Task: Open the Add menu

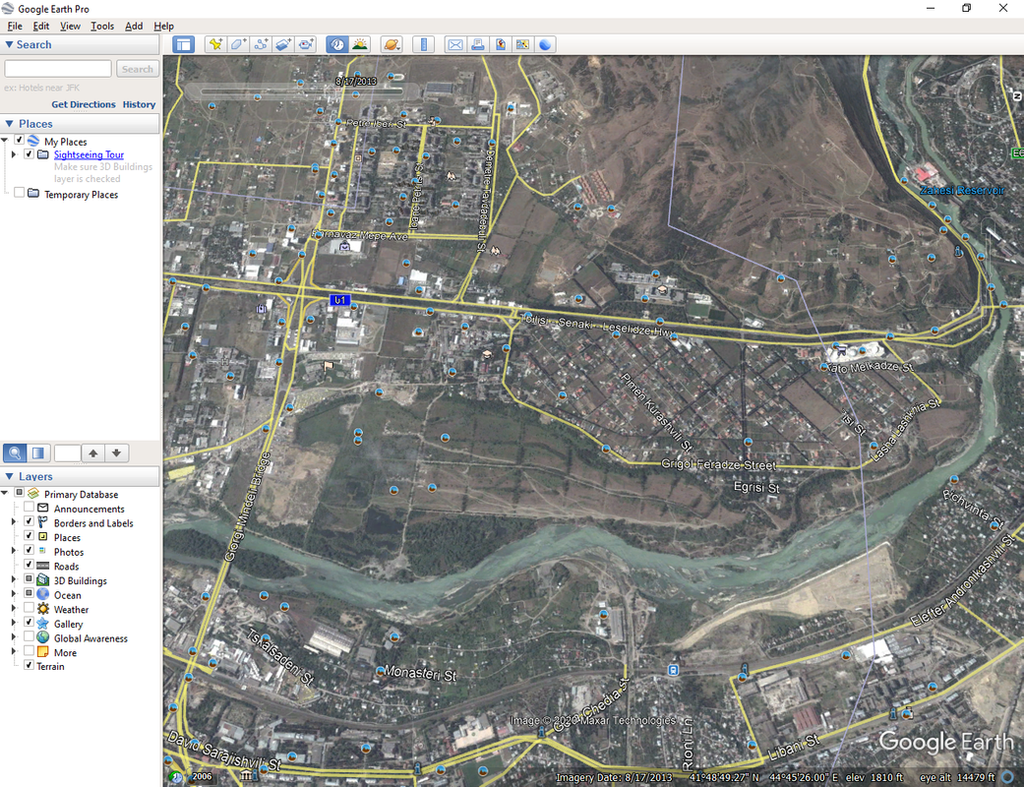Action: pos(134,26)
